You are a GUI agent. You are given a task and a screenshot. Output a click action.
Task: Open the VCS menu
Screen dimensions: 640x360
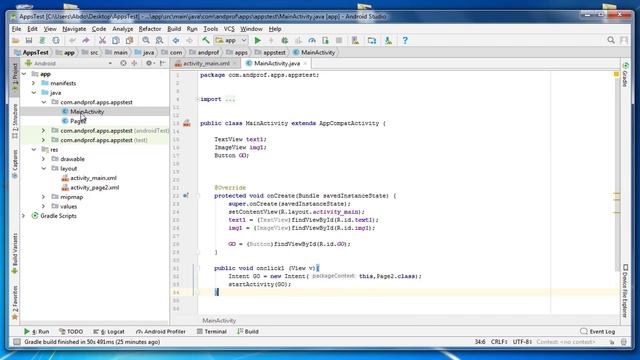[x=229, y=29]
